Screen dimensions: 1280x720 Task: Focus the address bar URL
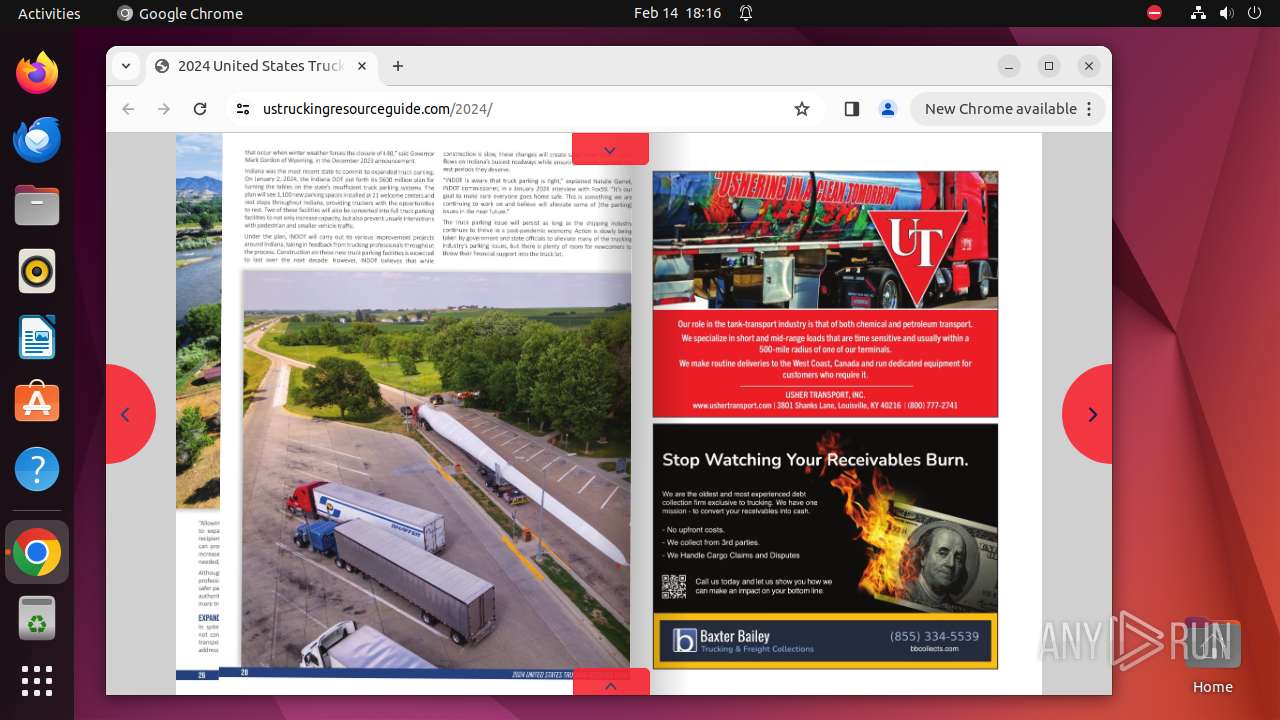(x=378, y=109)
